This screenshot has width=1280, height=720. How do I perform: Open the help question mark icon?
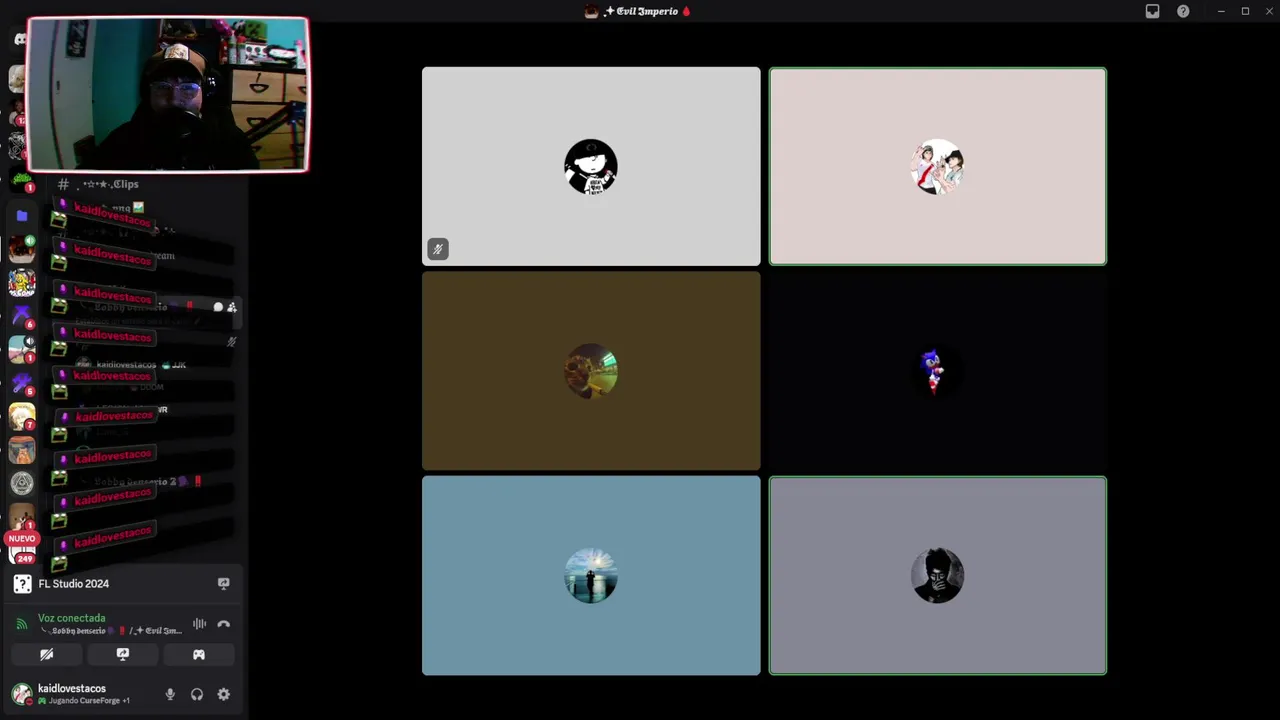(x=1183, y=11)
